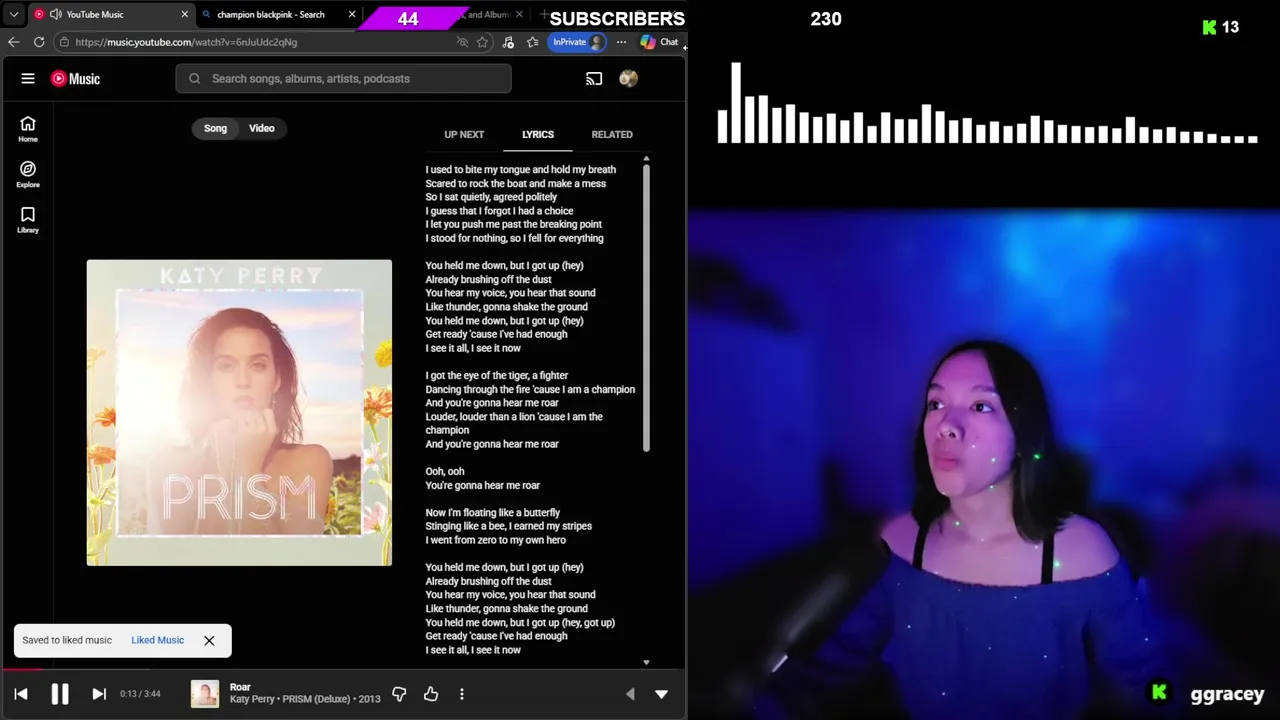Open the YouTube Music hamburger menu
The image size is (1280, 720).
coord(28,79)
